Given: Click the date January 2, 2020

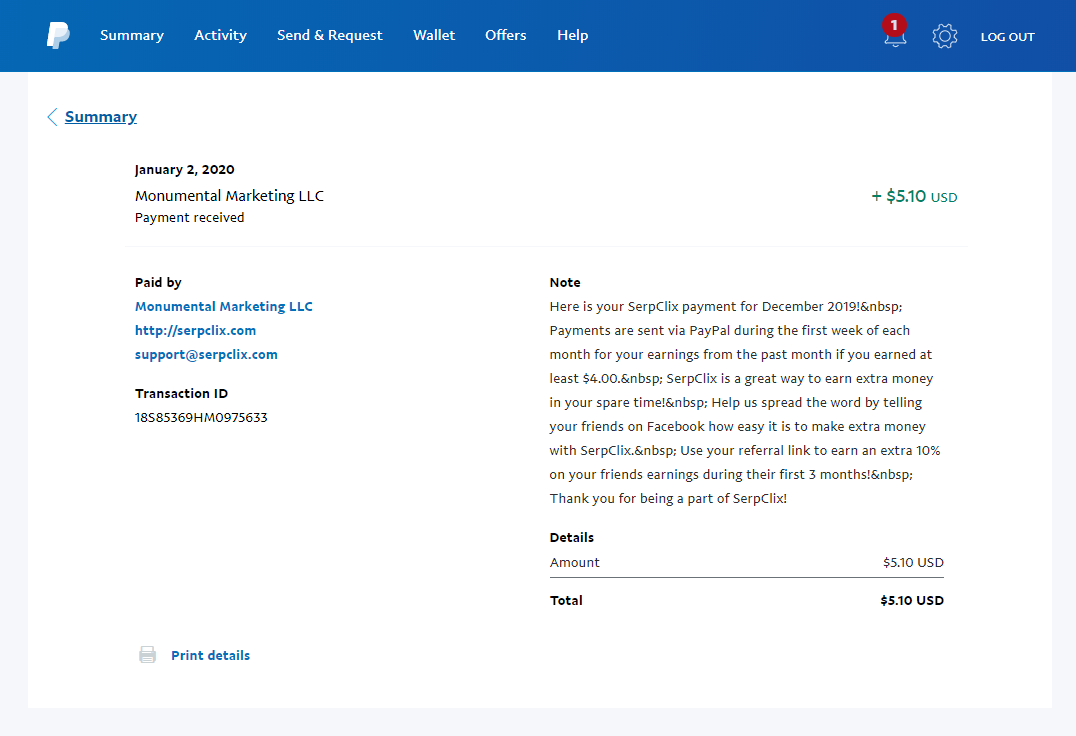Looking at the screenshot, I should point(185,169).
